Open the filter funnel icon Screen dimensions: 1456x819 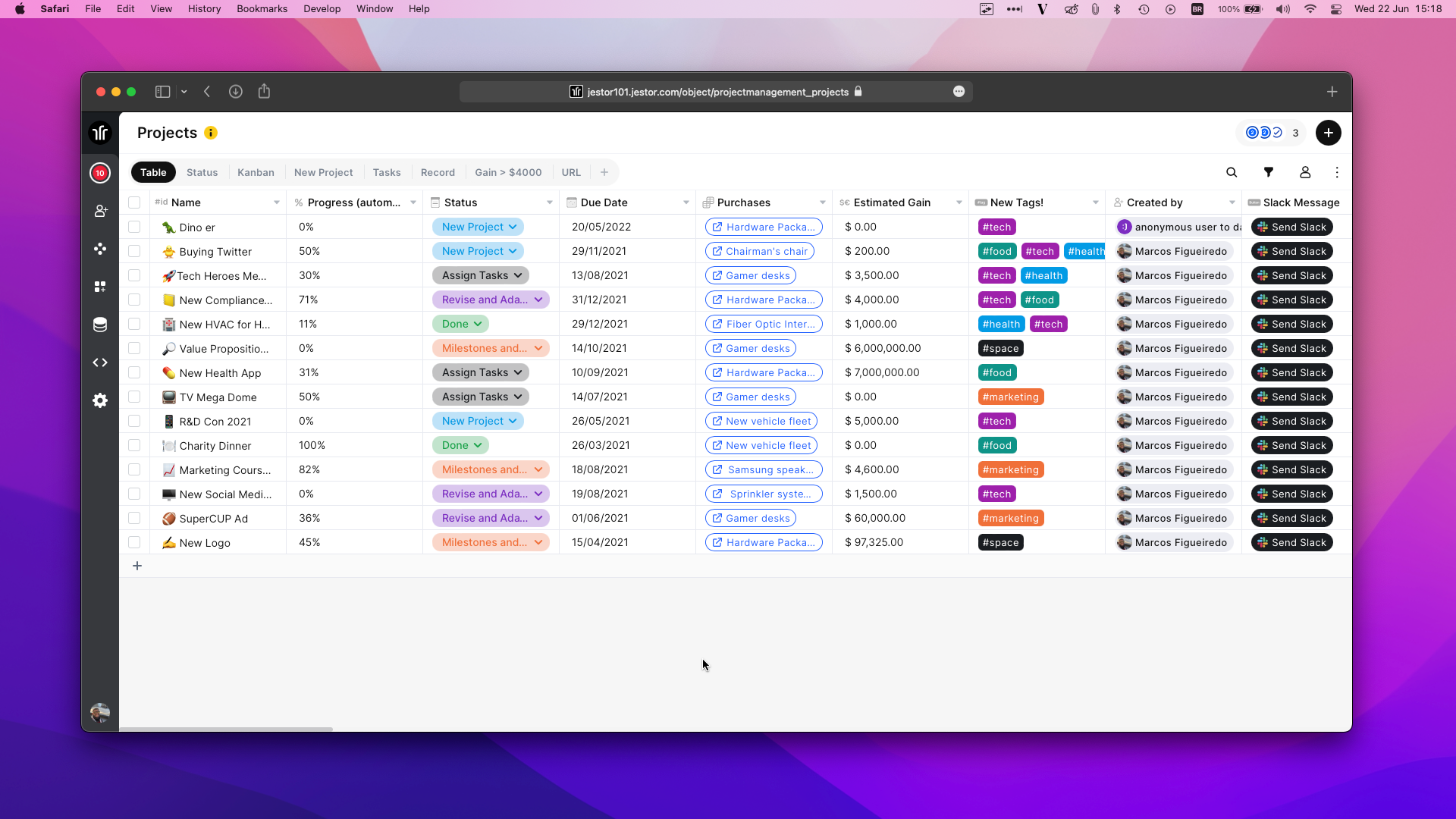coord(1268,172)
